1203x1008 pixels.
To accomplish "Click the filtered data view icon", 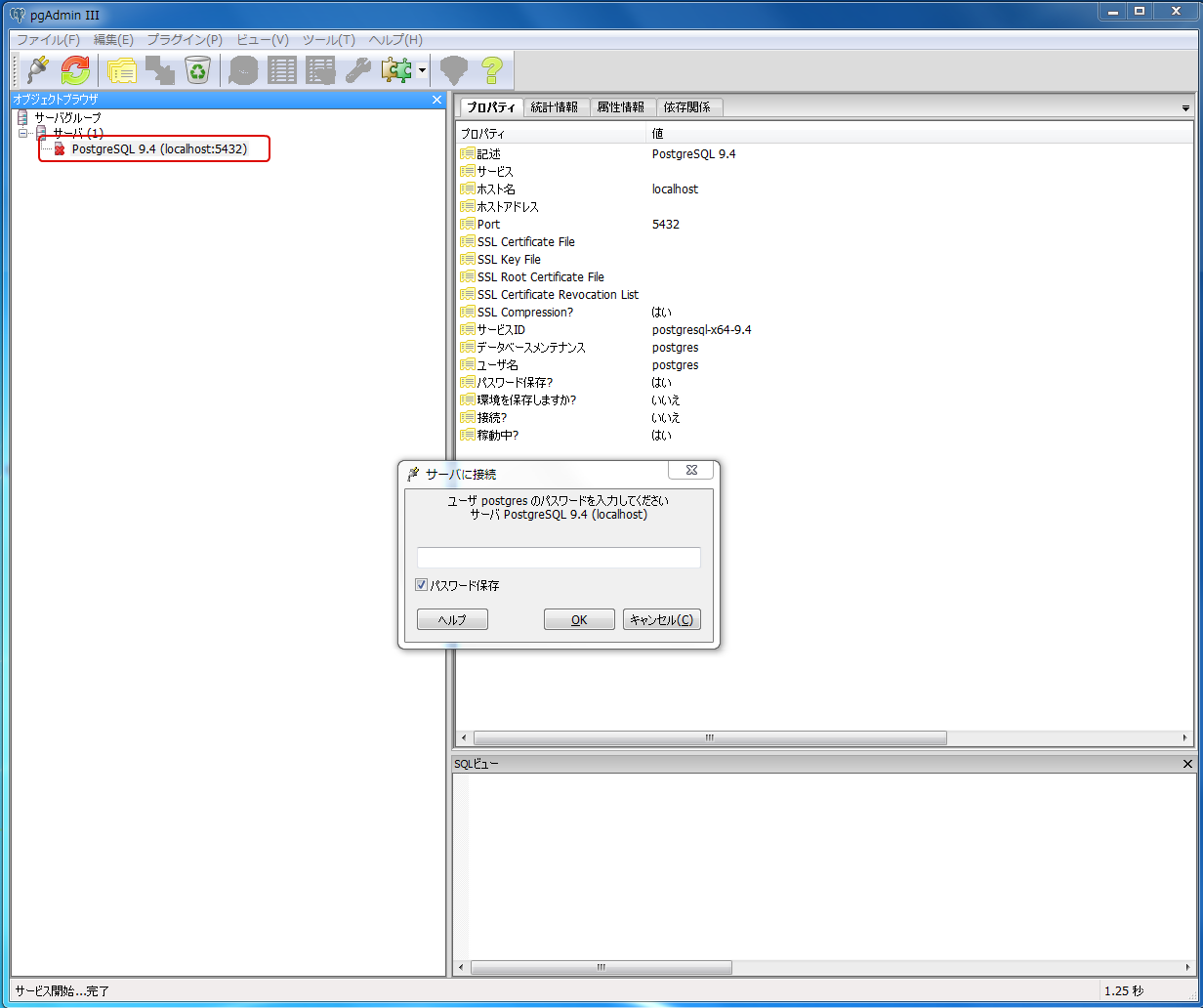I will point(320,70).
